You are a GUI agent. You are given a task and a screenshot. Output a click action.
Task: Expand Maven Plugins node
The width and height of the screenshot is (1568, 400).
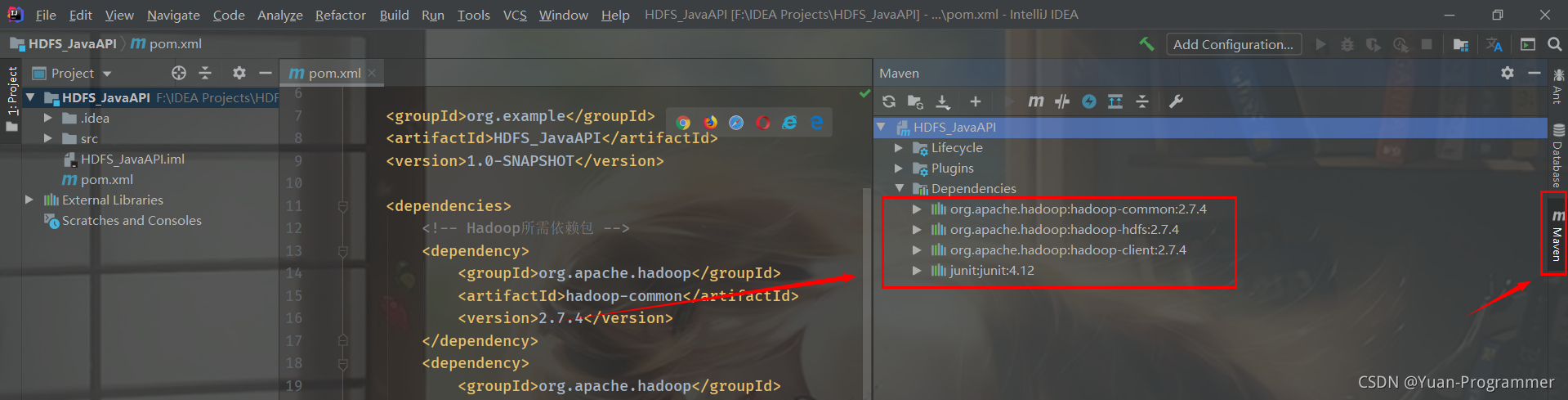tap(899, 168)
